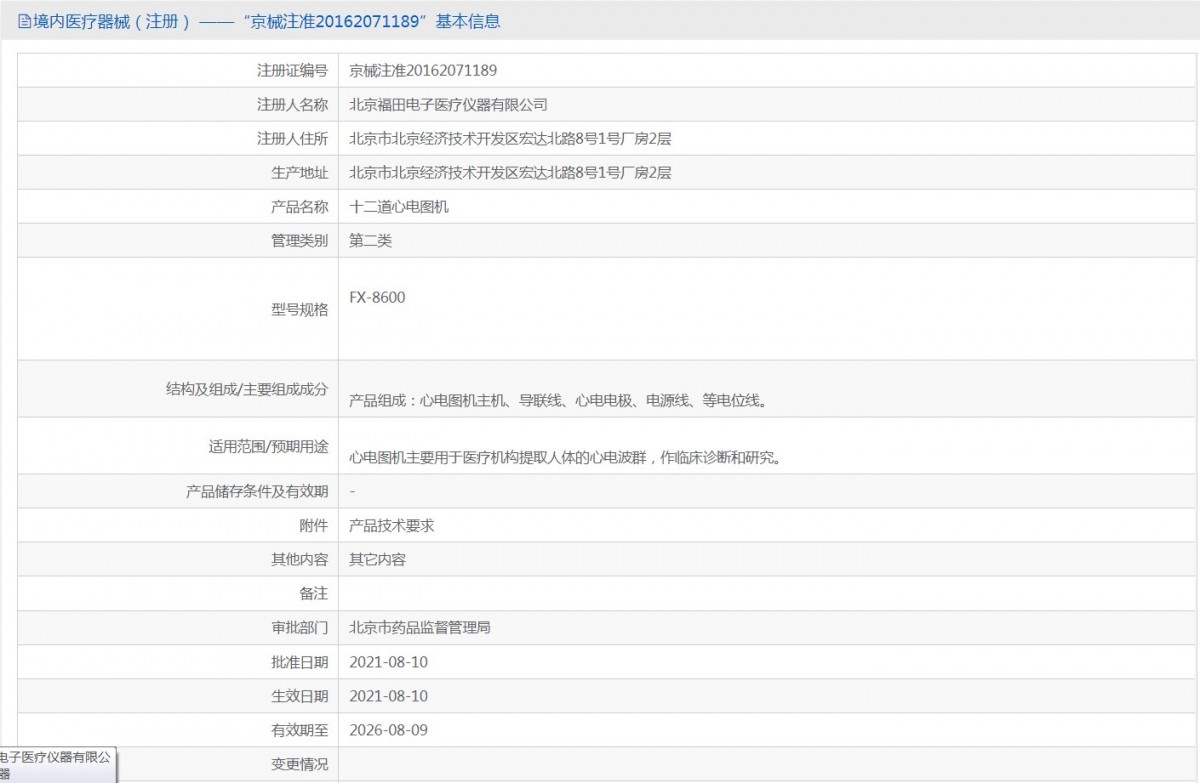This screenshot has width=1200, height=783.
Task: Click the 变更情况 label
Action: 299,764
